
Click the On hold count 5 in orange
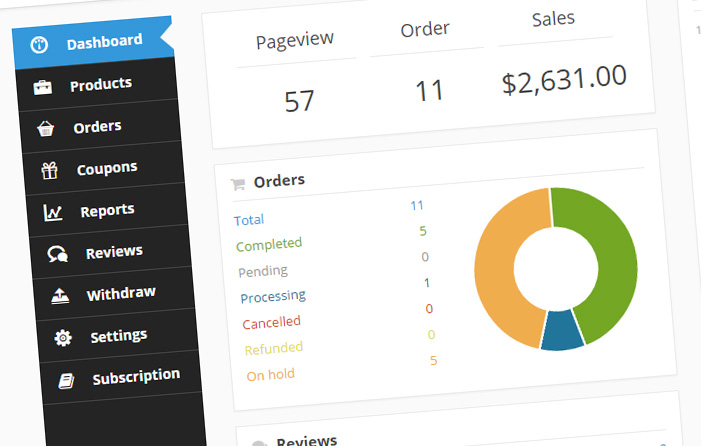click(x=434, y=361)
